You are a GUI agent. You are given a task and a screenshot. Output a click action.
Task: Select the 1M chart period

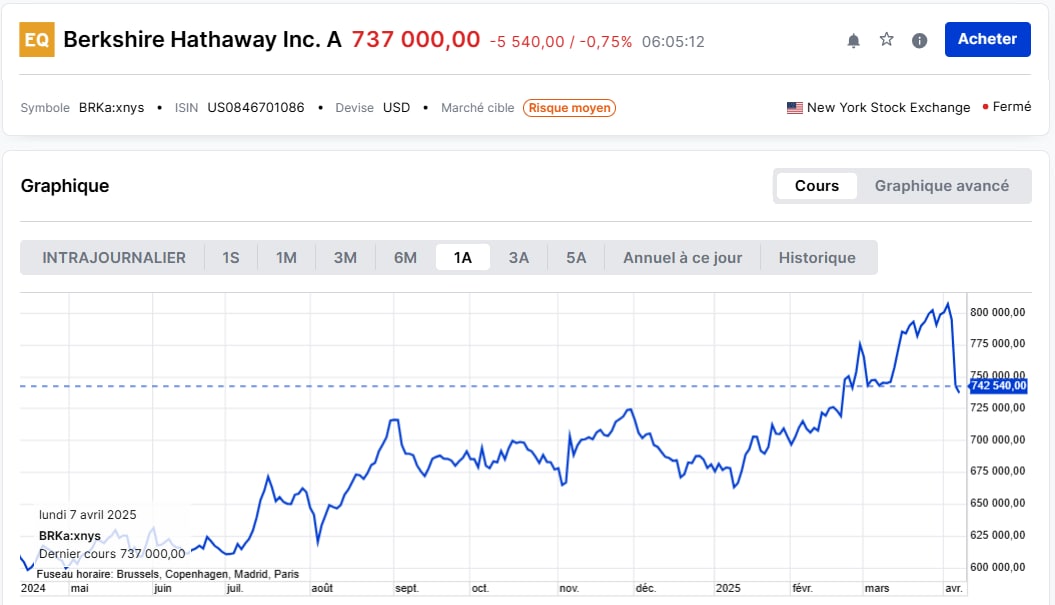[x=286, y=258]
